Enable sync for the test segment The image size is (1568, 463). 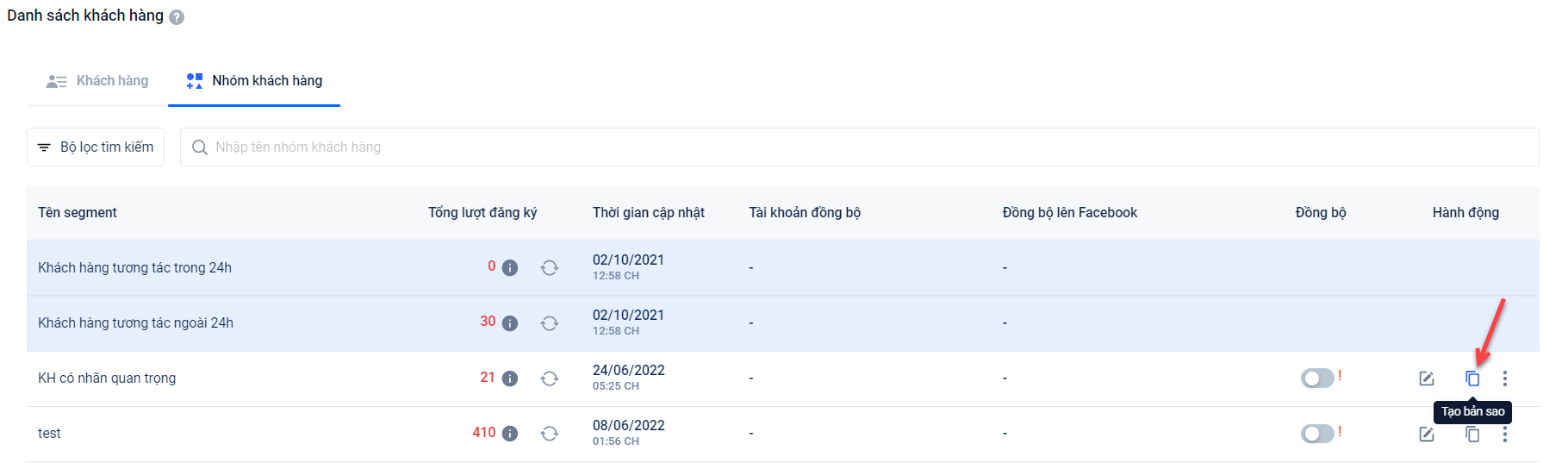[1317, 434]
